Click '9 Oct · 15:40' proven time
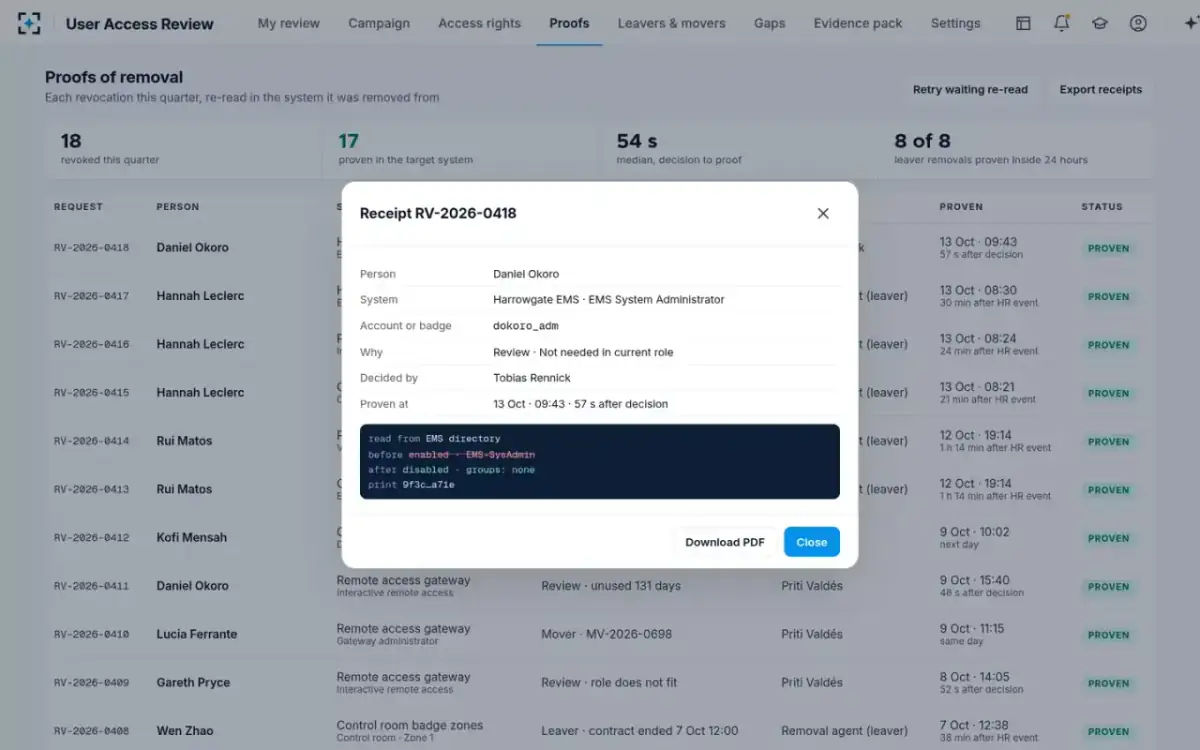Screen dimensions: 1200x750 click(975, 580)
